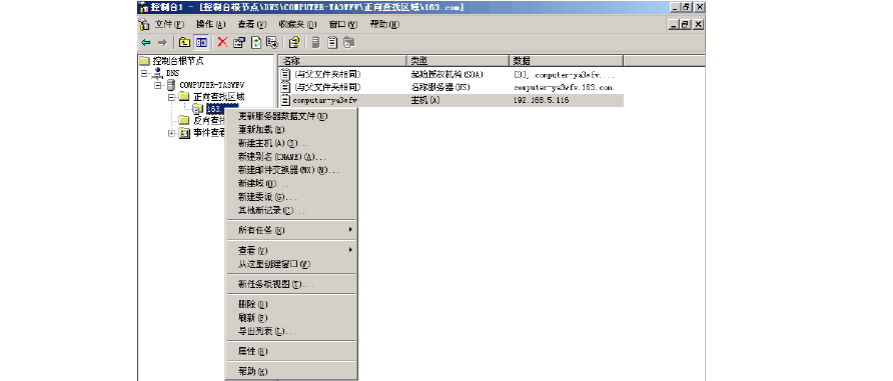Click the COMPUTER-YA3WFV server icon
This screenshot has width=893, height=381.
pyautogui.click(x=171, y=85)
